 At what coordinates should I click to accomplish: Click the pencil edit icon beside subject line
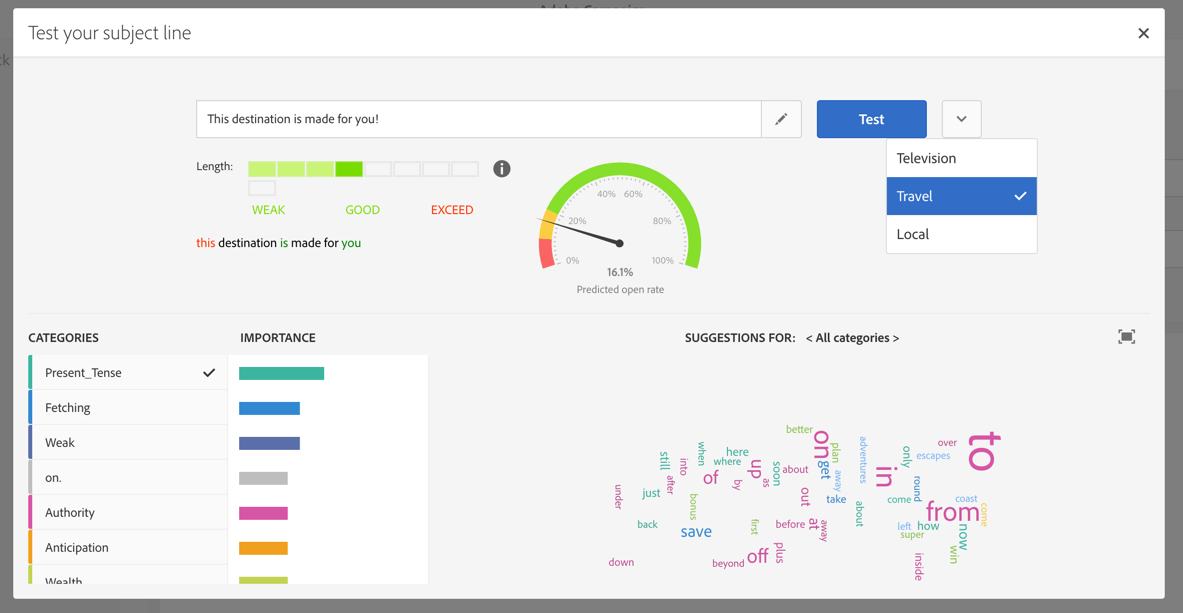tap(781, 119)
